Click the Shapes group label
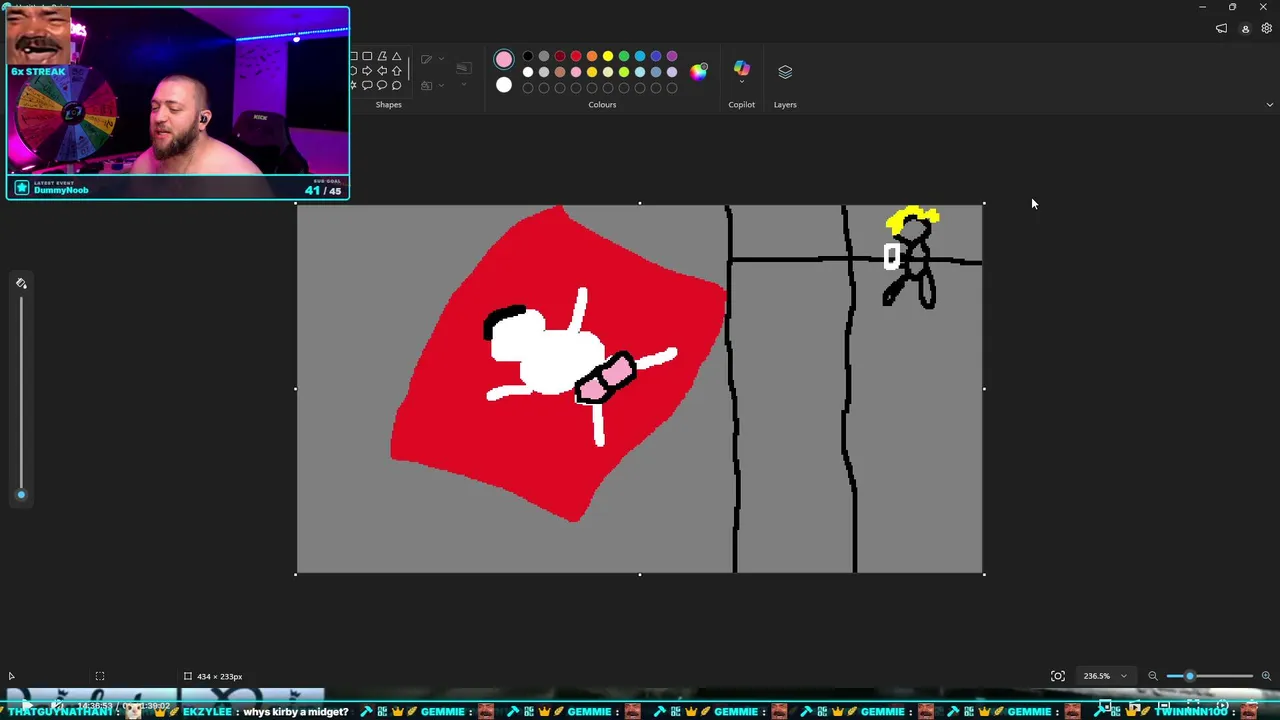Viewport: 1280px width, 720px height. pos(389,105)
